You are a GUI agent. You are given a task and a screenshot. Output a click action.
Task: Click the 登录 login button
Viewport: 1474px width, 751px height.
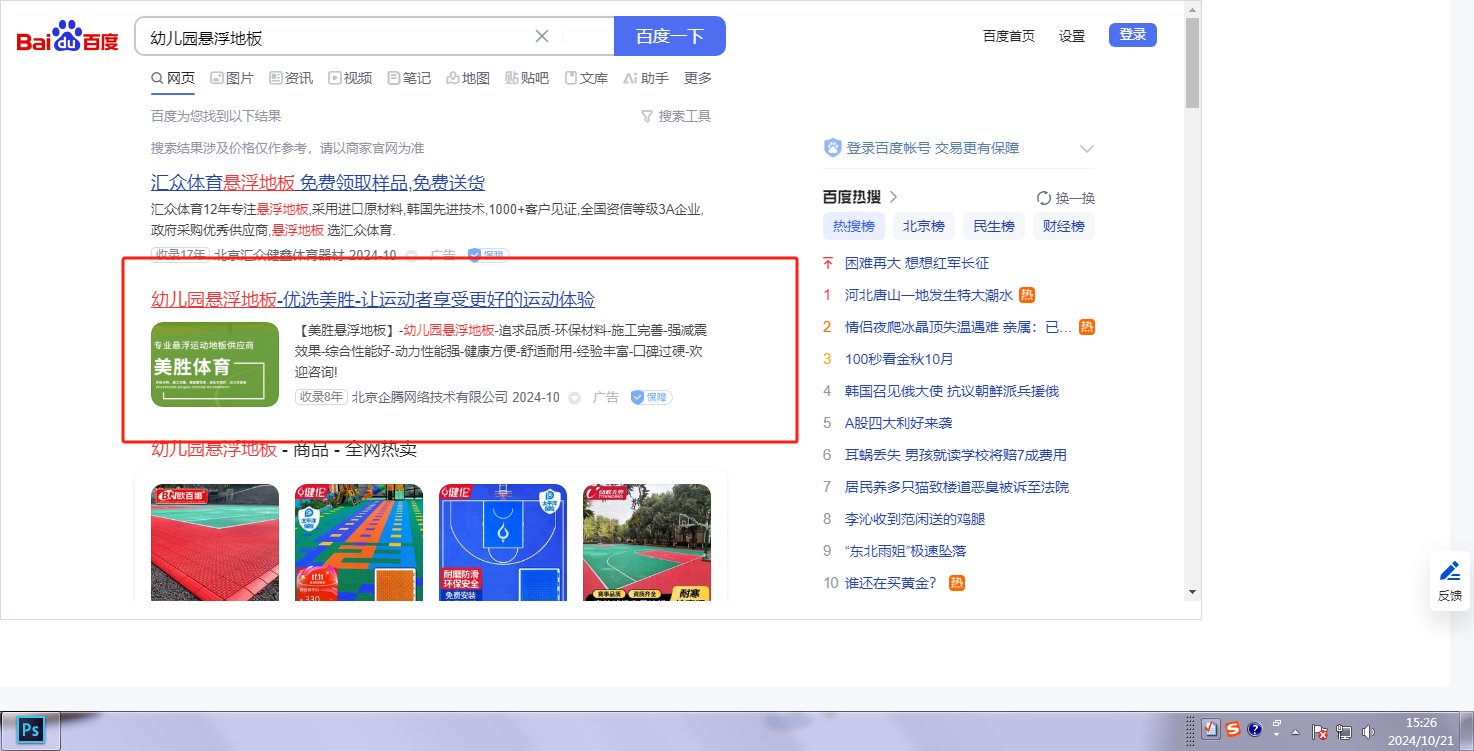1132,35
